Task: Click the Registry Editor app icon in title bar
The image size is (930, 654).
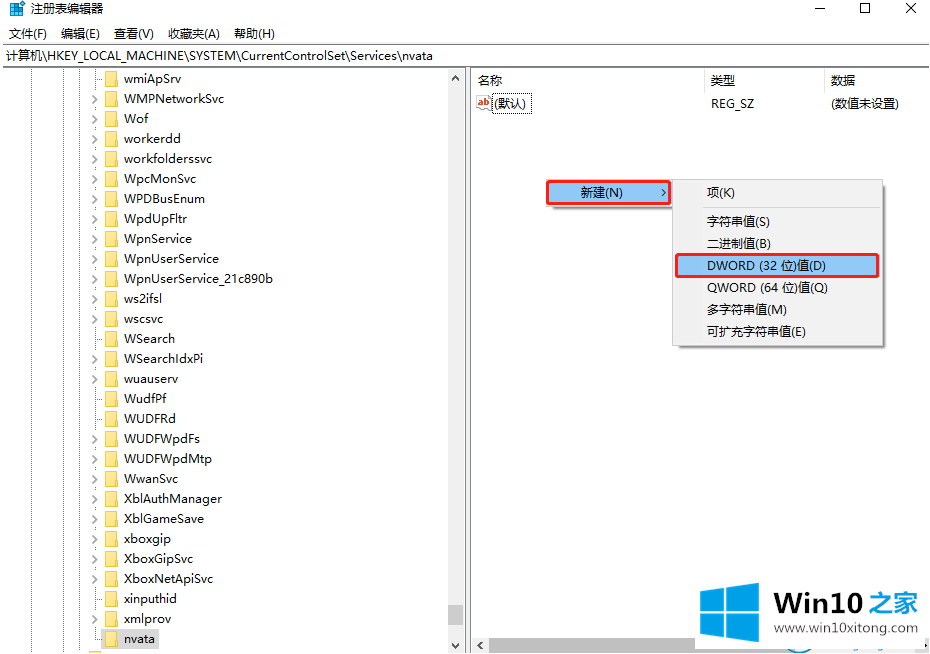Action: pyautogui.click(x=15, y=9)
